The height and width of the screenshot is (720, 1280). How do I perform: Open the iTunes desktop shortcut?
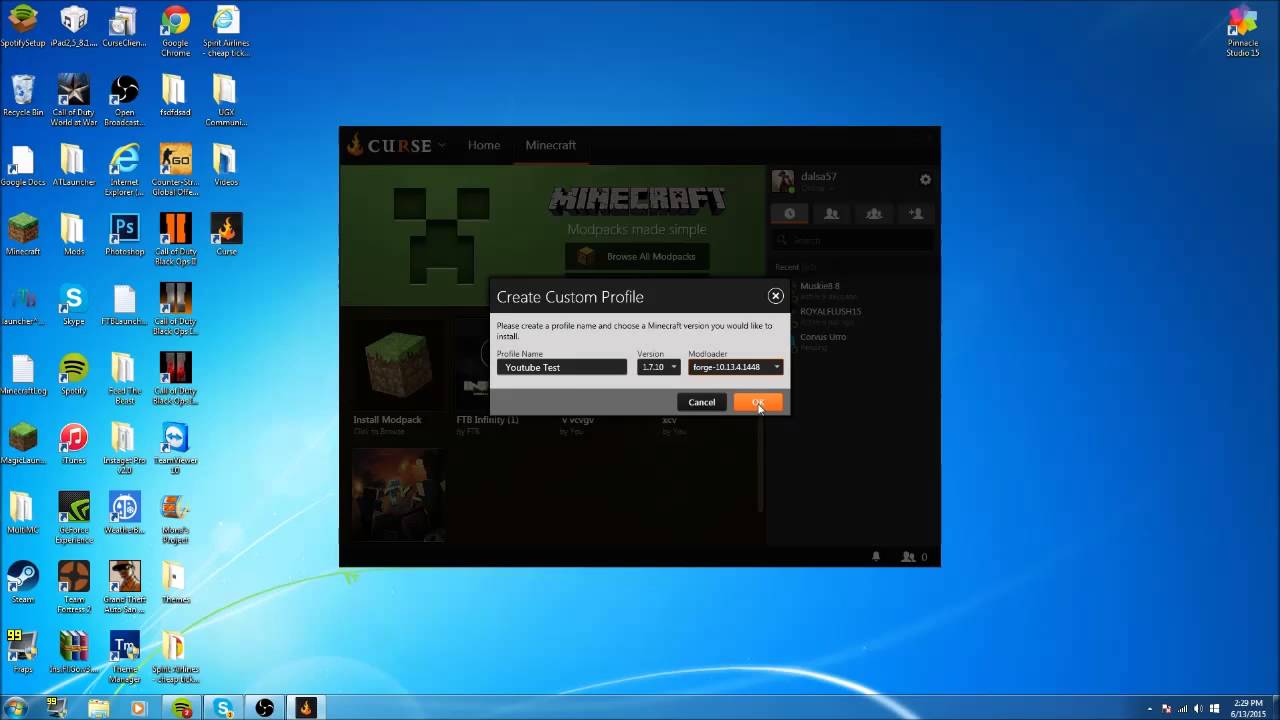(x=73, y=443)
